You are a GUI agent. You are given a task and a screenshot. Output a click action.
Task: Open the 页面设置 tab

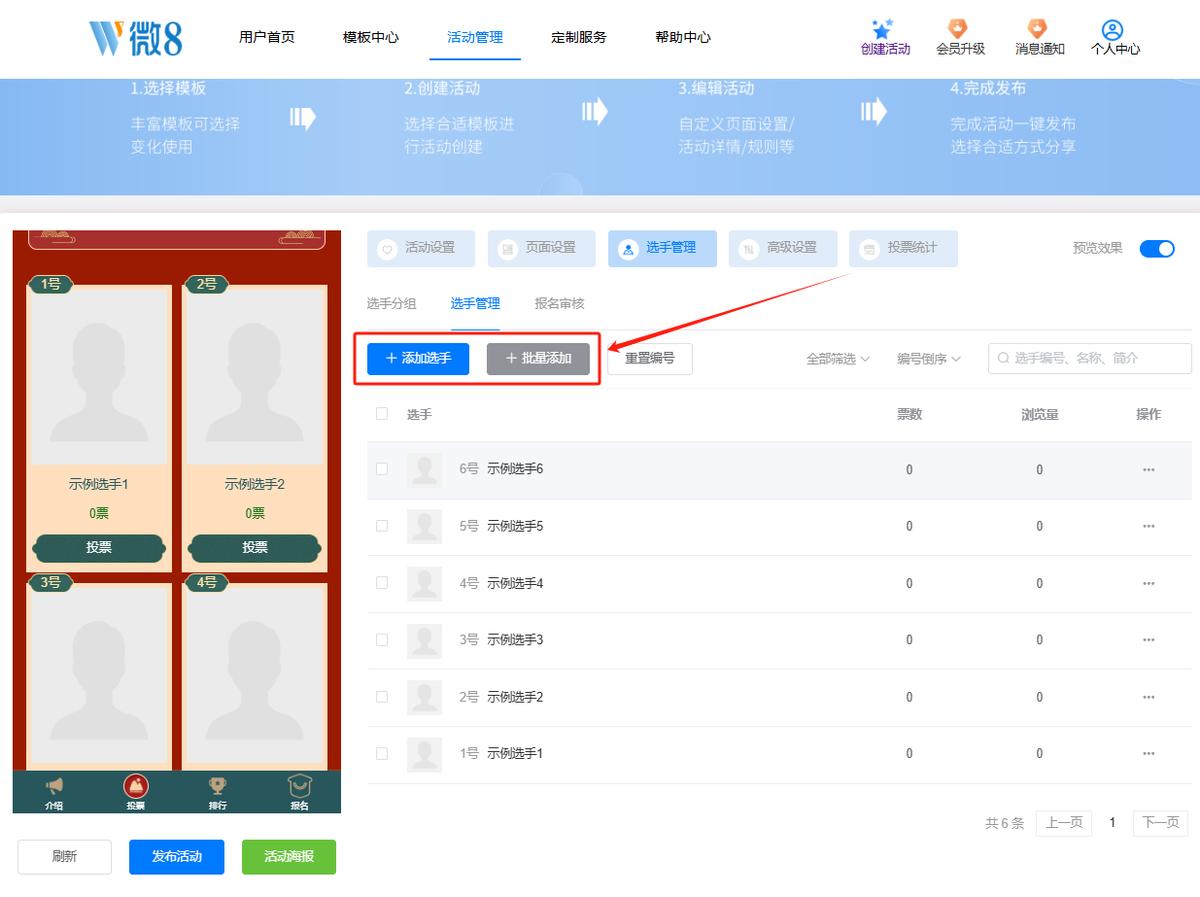point(541,249)
